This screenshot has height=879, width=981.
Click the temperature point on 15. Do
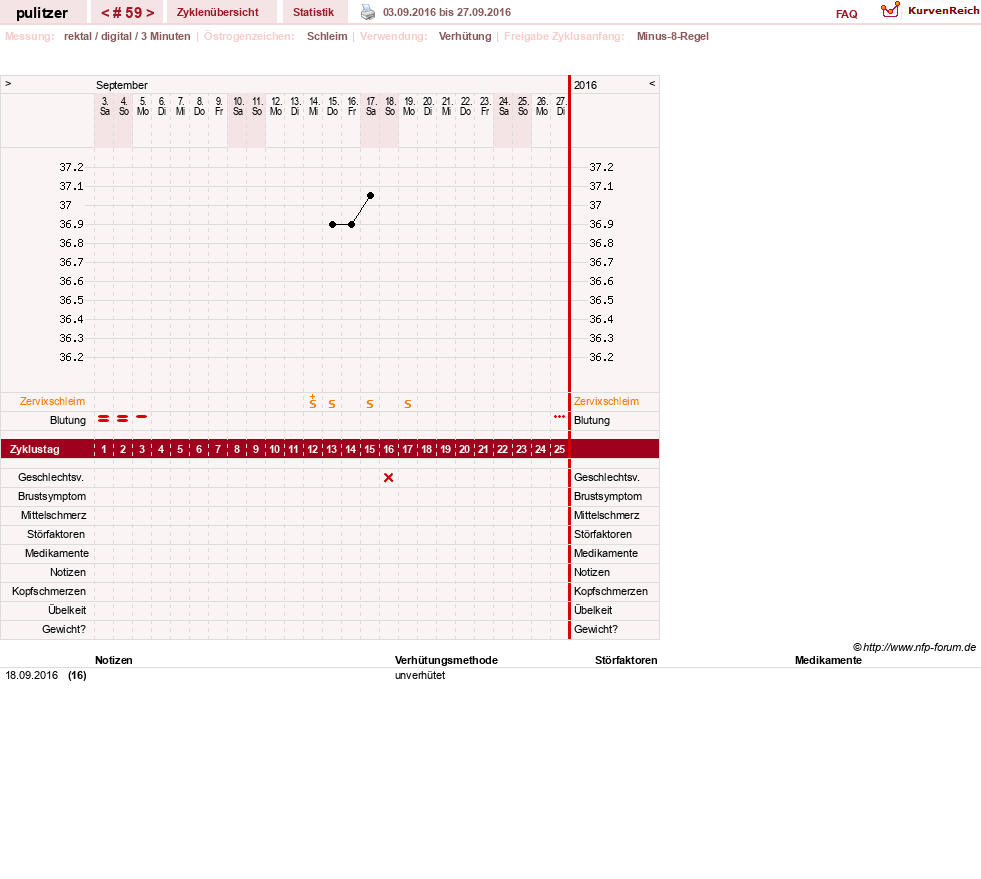332,225
